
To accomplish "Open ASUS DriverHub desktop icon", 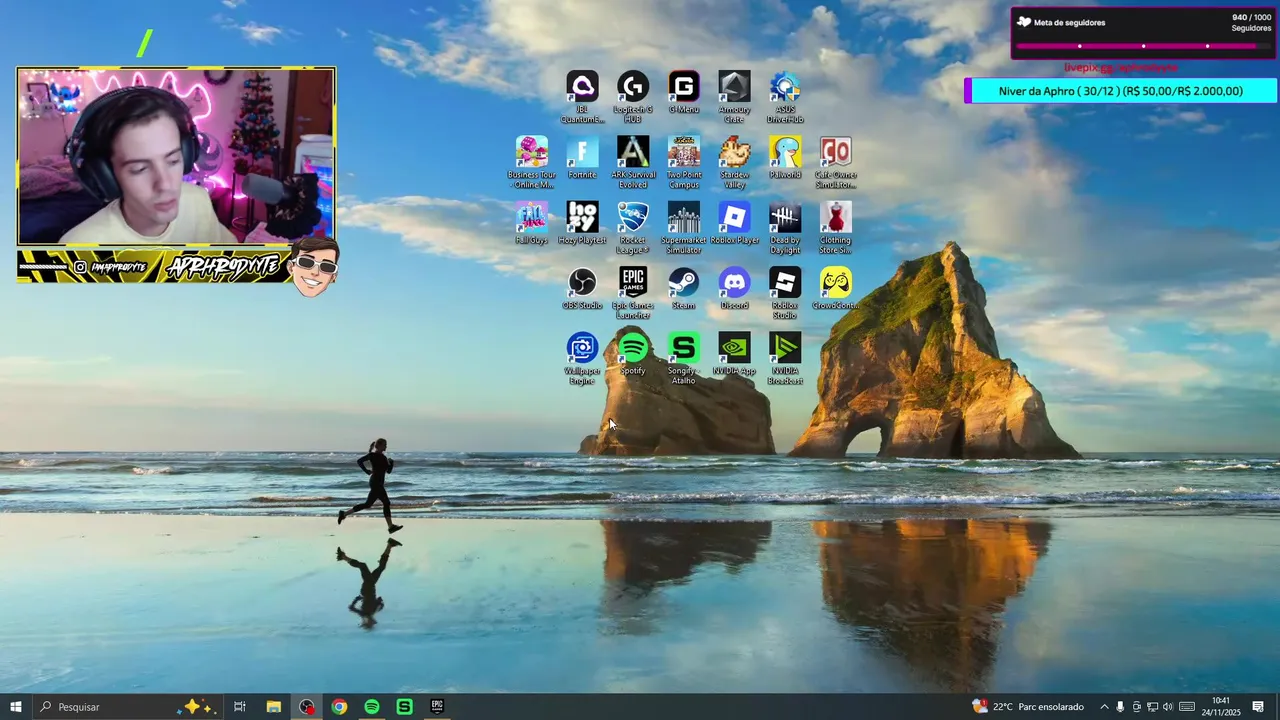I will click(785, 97).
